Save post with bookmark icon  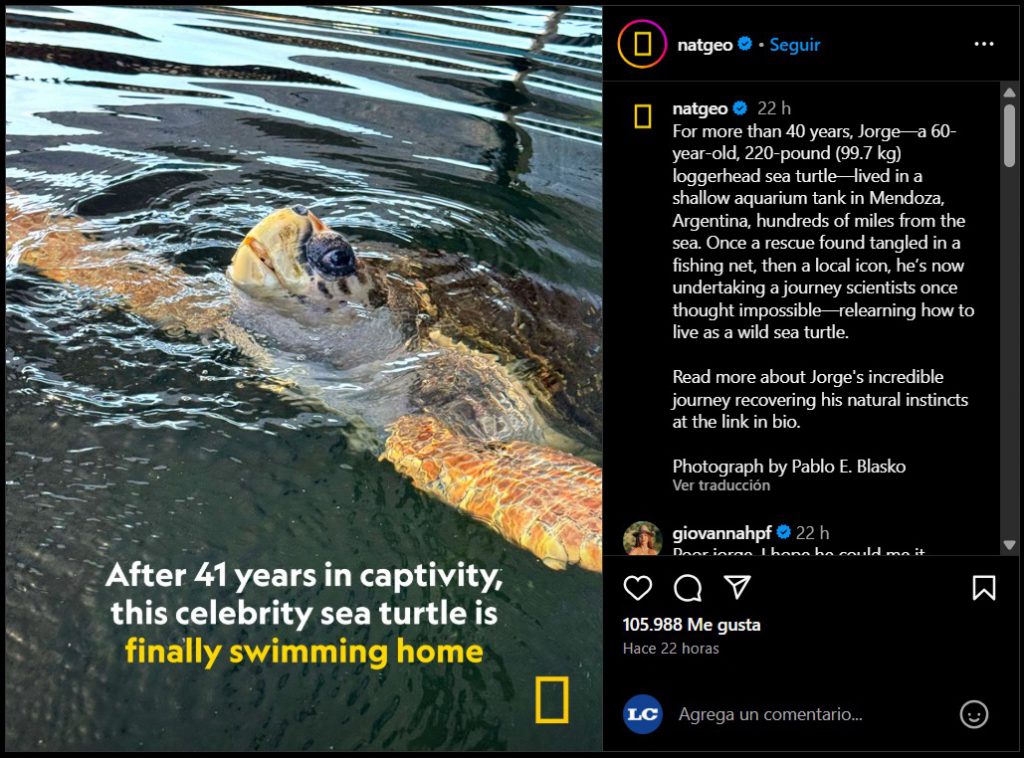pos(984,588)
